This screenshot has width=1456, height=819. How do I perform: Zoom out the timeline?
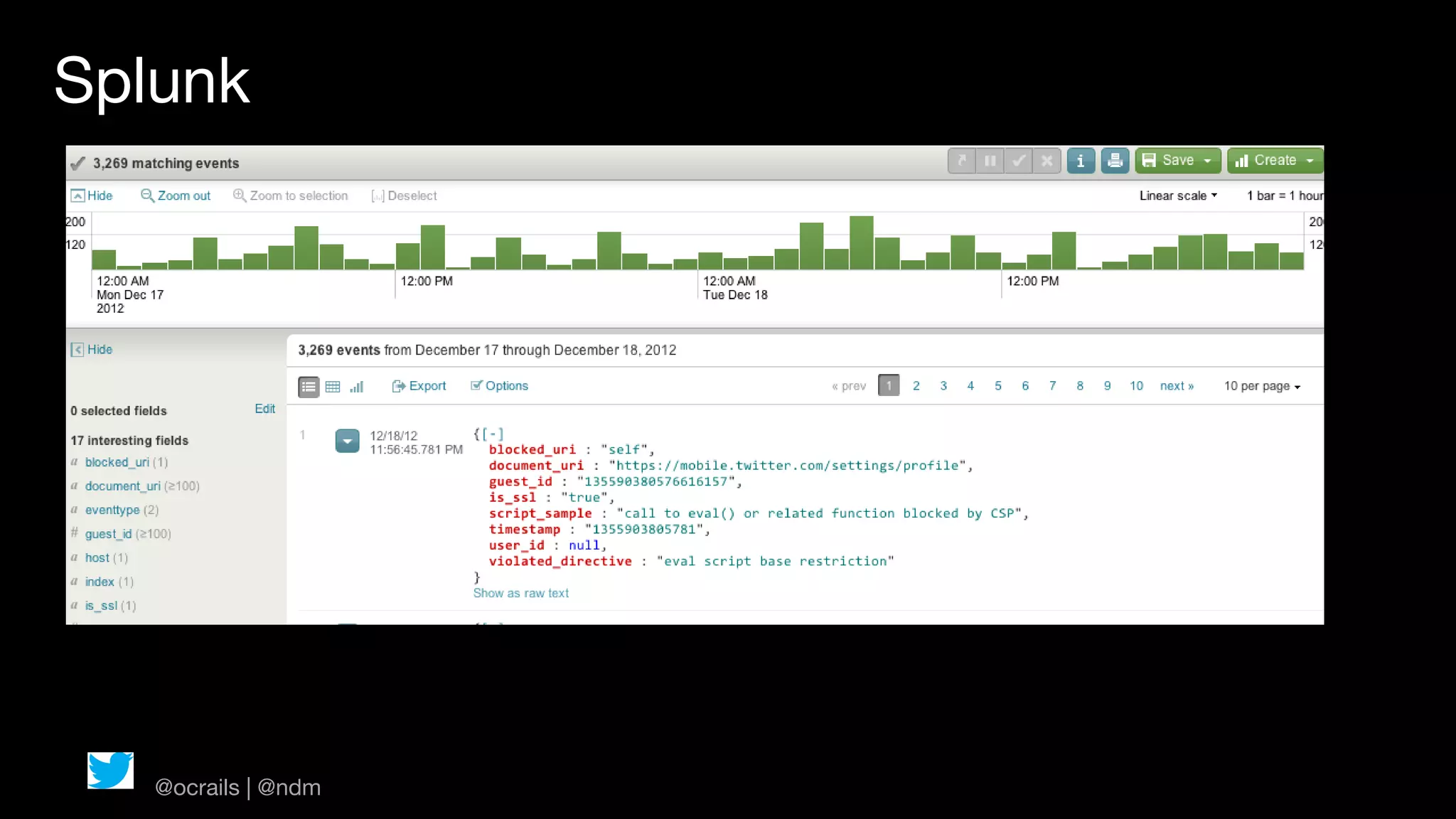click(x=176, y=196)
